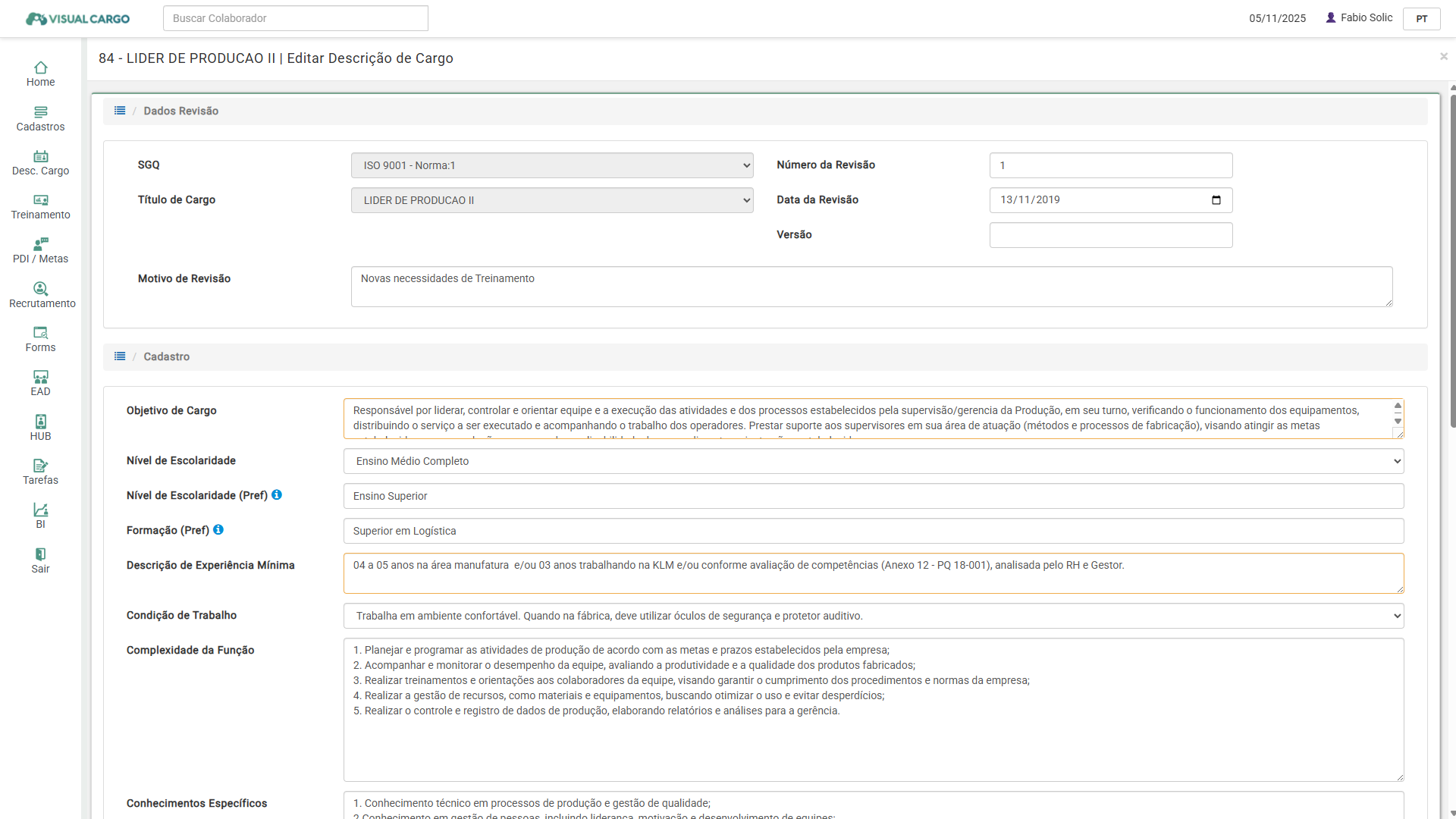Open the Condição de Trabalho dropdown
The image size is (1456, 819).
873,616
